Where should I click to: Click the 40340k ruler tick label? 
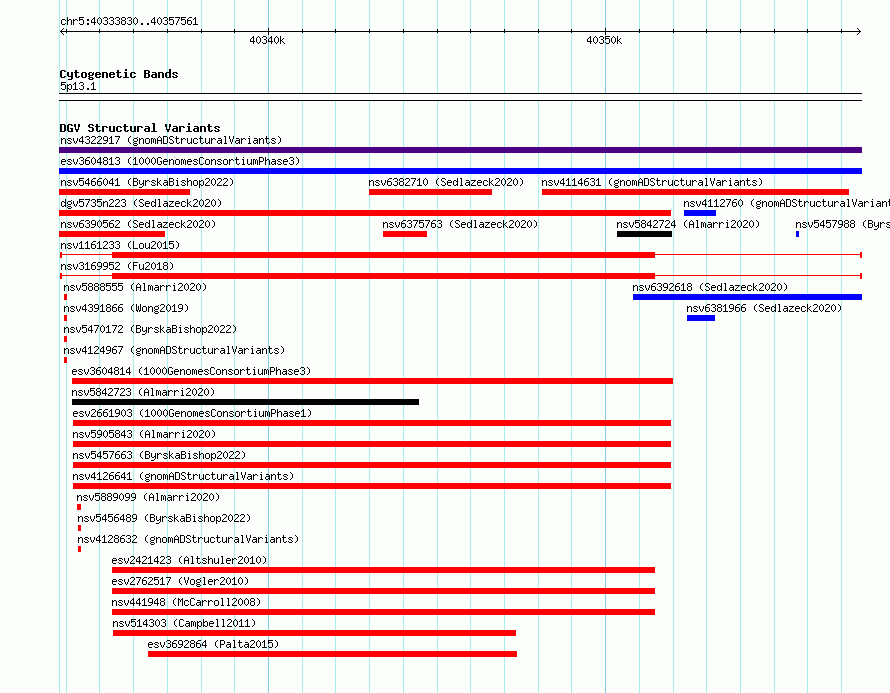point(267,40)
